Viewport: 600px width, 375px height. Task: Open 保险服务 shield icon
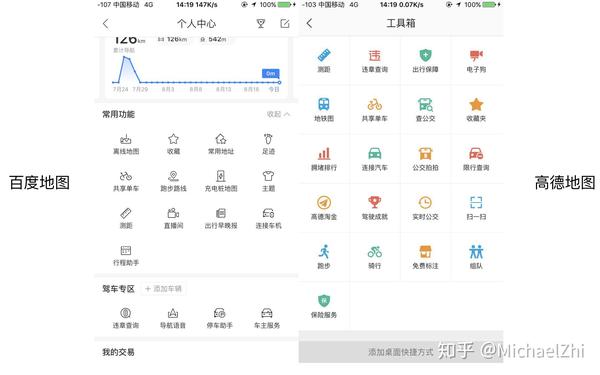point(324,307)
